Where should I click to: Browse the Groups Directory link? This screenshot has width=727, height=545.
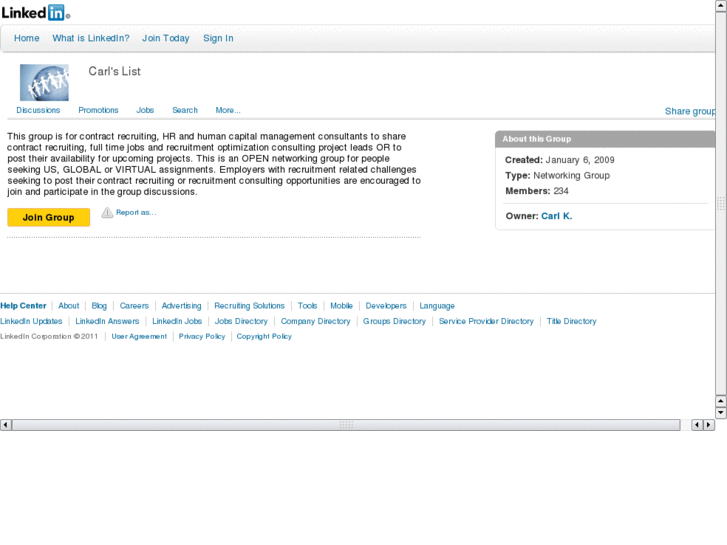pos(394,321)
